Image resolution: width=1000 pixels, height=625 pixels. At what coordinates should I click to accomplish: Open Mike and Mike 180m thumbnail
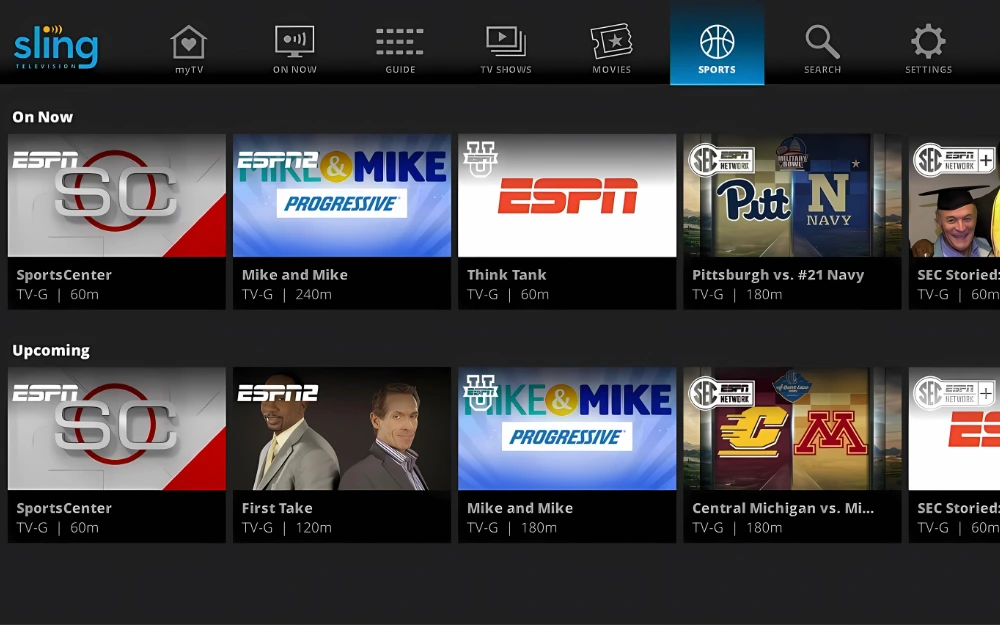click(567, 429)
